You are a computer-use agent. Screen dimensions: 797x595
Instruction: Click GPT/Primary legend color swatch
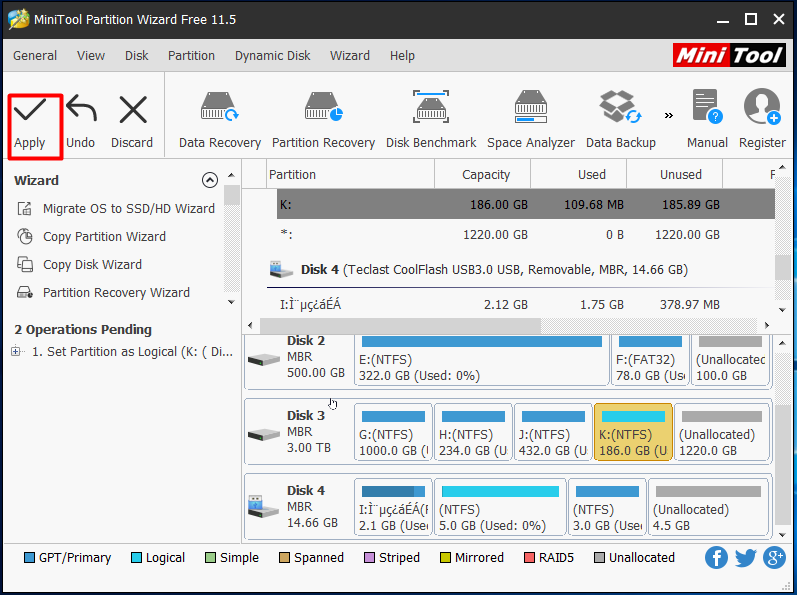pyautogui.click(x=29, y=557)
